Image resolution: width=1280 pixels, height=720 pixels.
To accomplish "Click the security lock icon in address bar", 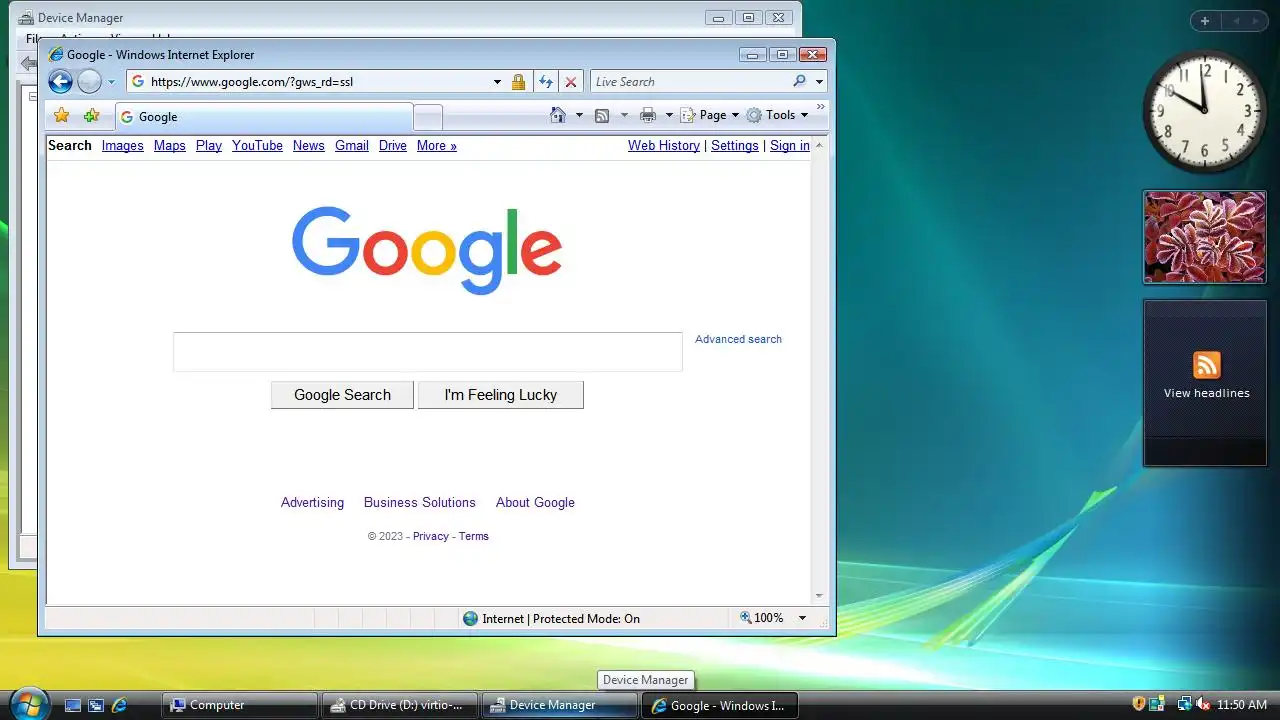I will pos(518,82).
